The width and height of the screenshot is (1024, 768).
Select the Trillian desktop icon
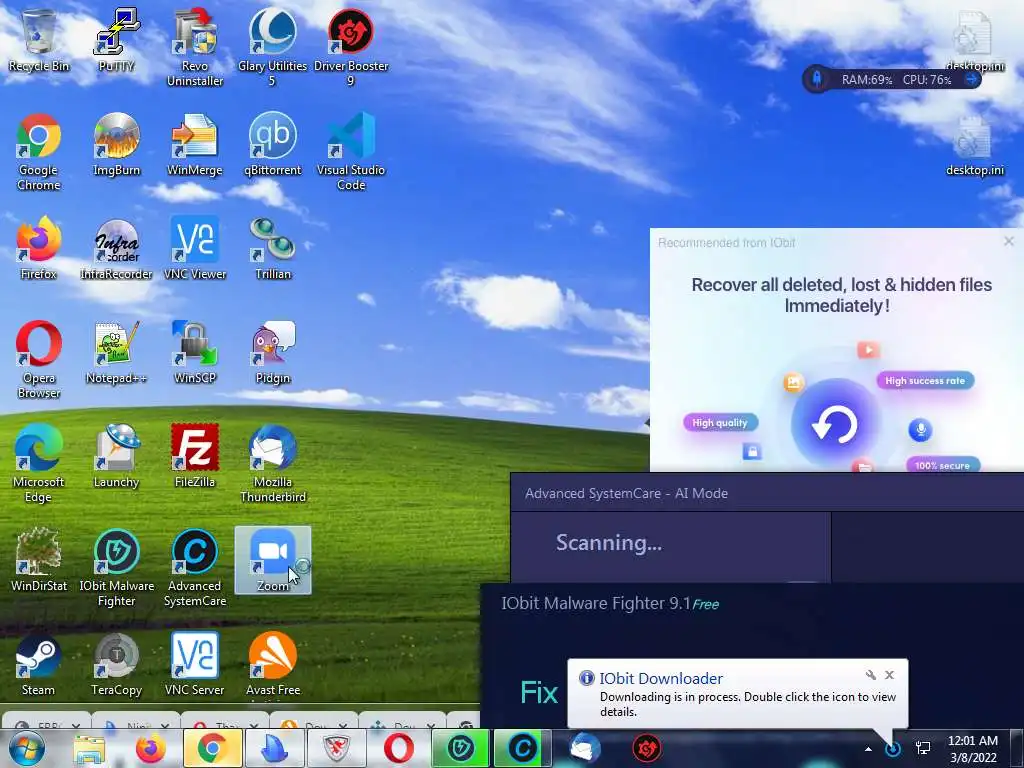[272, 249]
